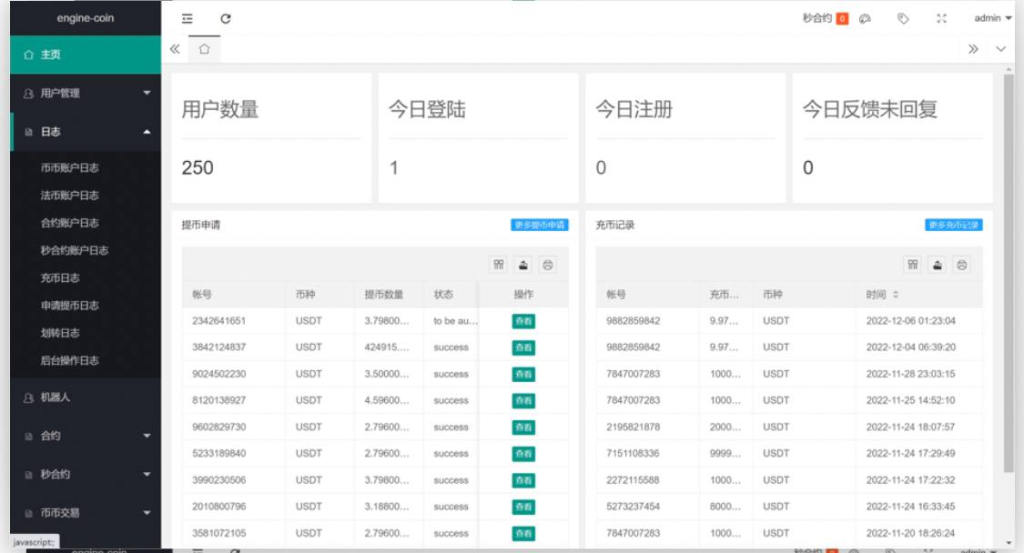Open 后台操作日志 submenu item

coord(70,360)
